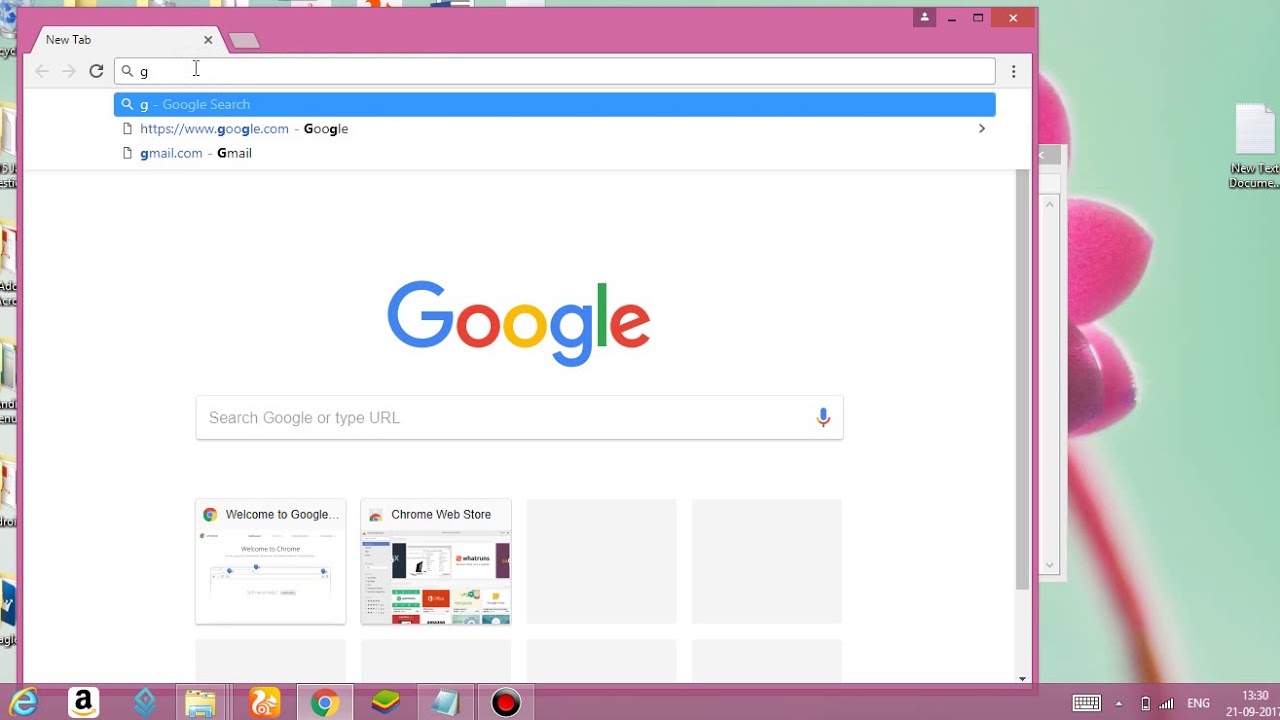
Task: Click the red record button app on the taskbar
Action: [506, 703]
